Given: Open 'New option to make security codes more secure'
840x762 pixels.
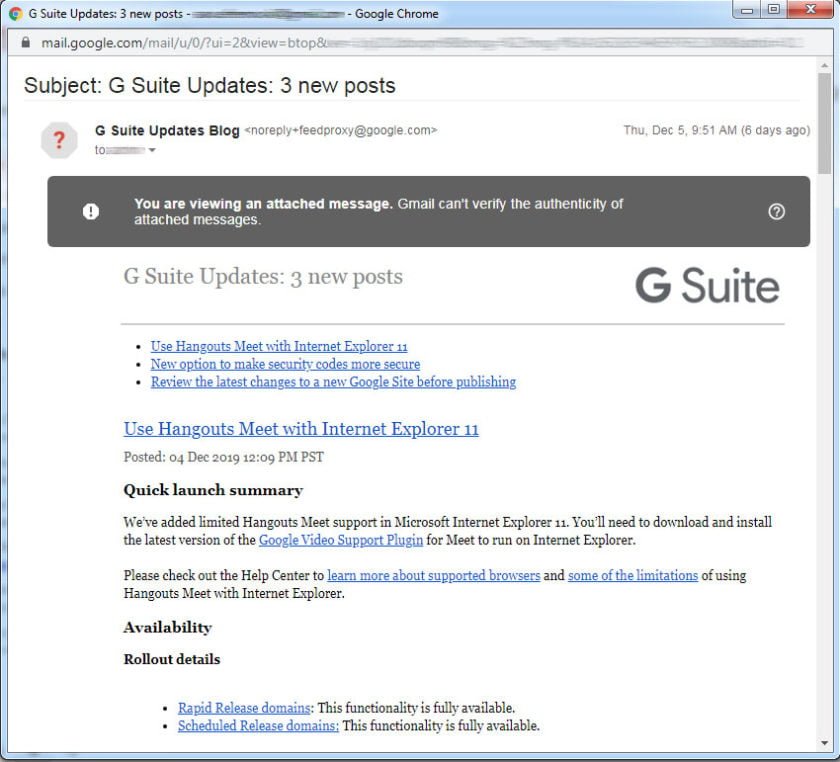Looking at the screenshot, I should pyautogui.click(x=285, y=364).
